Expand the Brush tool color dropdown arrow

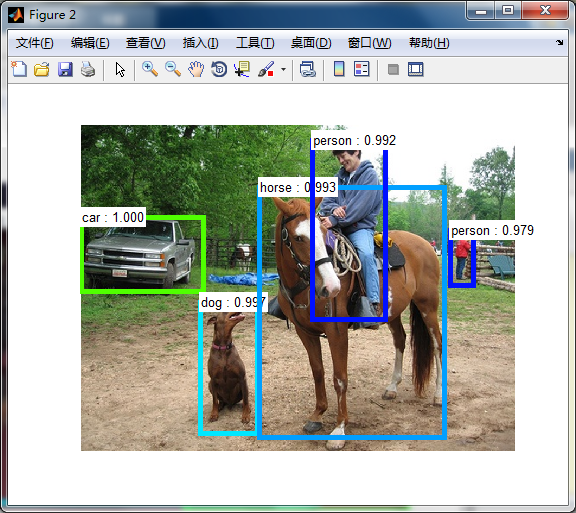pos(283,69)
